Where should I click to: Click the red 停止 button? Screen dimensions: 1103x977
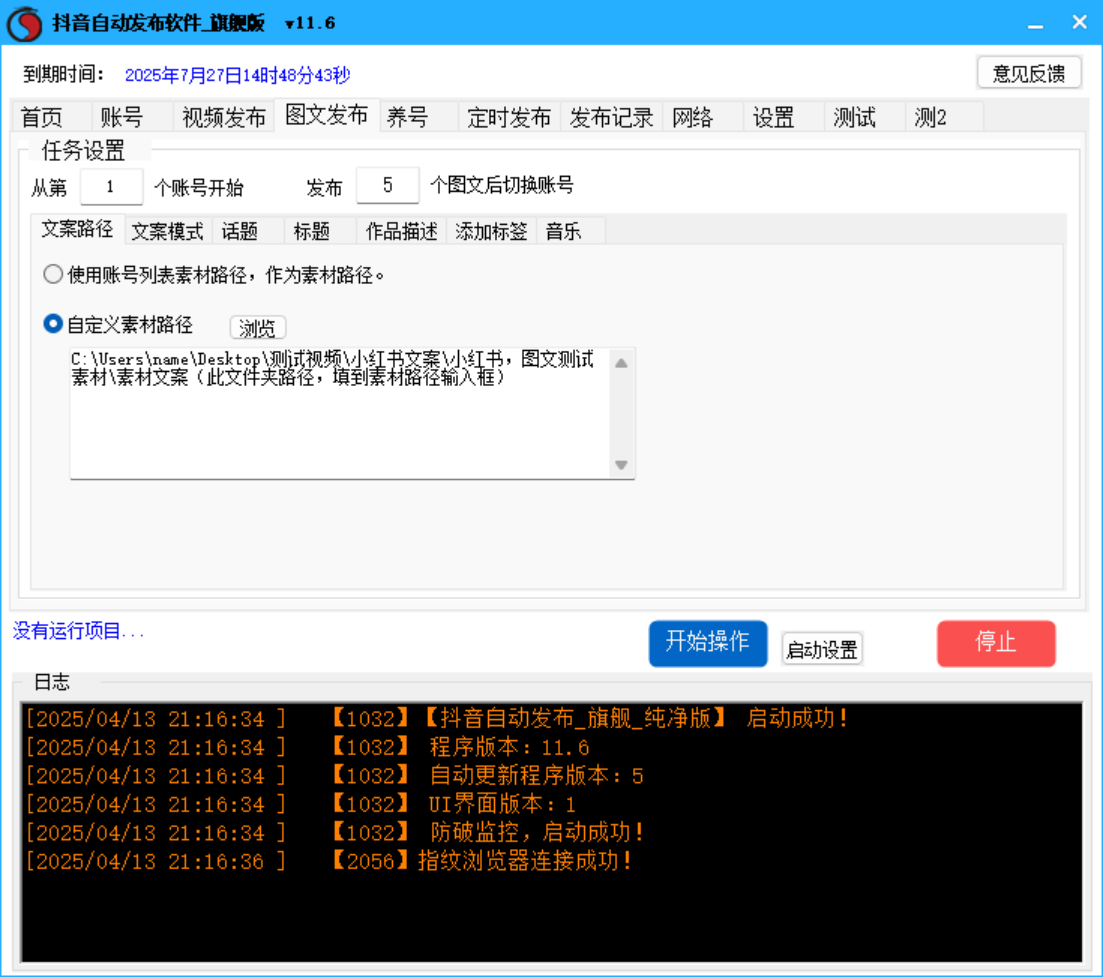coord(996,643)
